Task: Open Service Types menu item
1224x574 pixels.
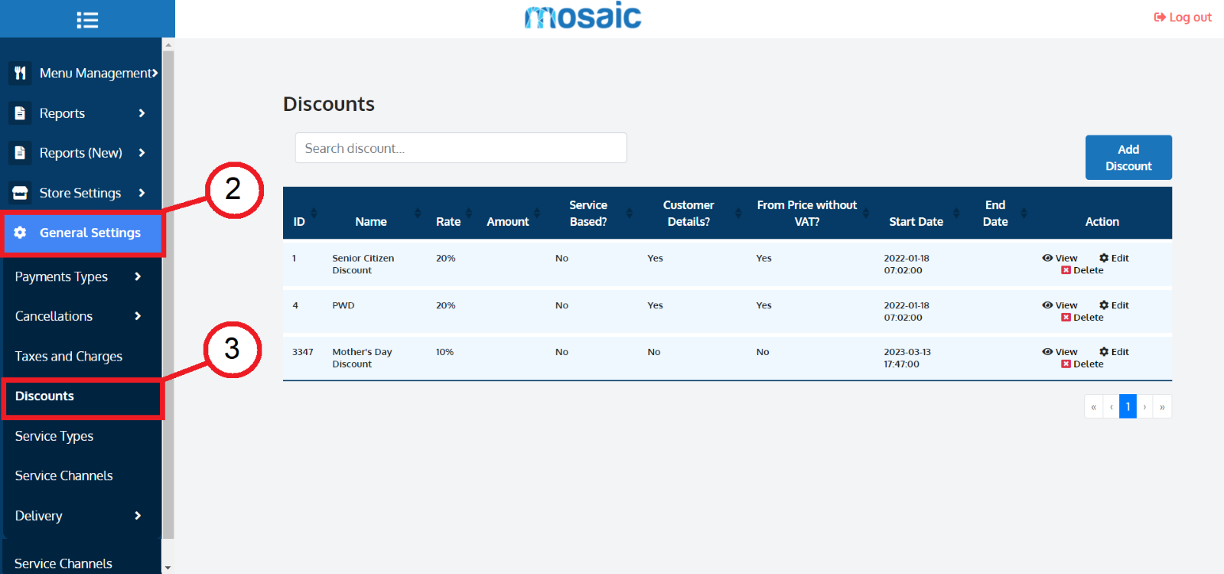Action: [x=54, y=436]
